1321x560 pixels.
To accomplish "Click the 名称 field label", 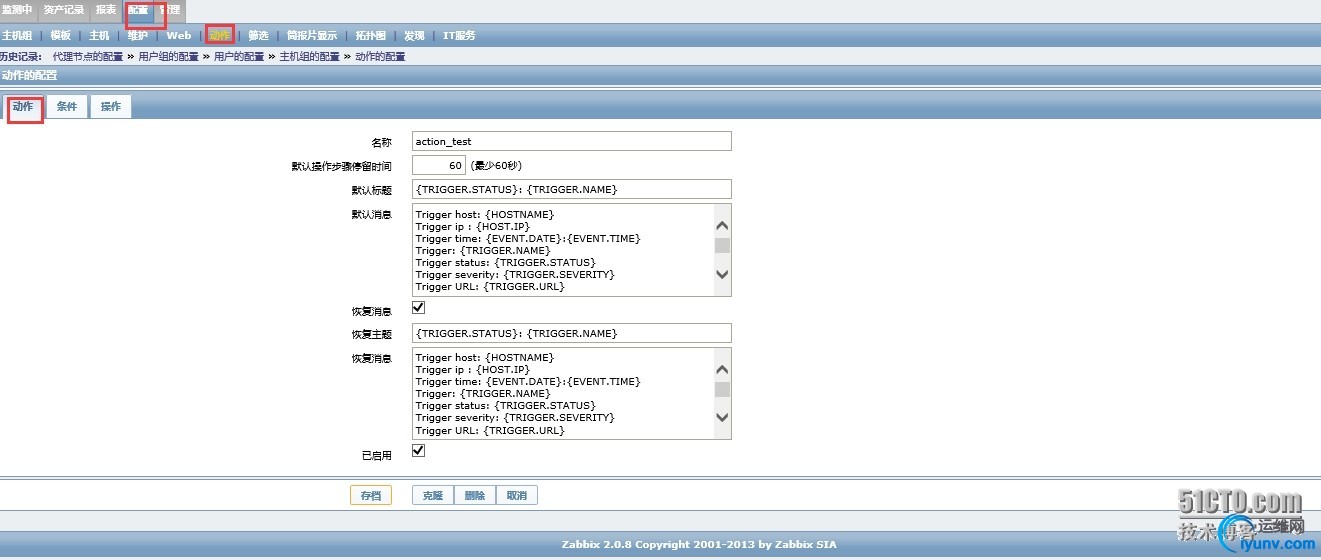I will point(381,143).
